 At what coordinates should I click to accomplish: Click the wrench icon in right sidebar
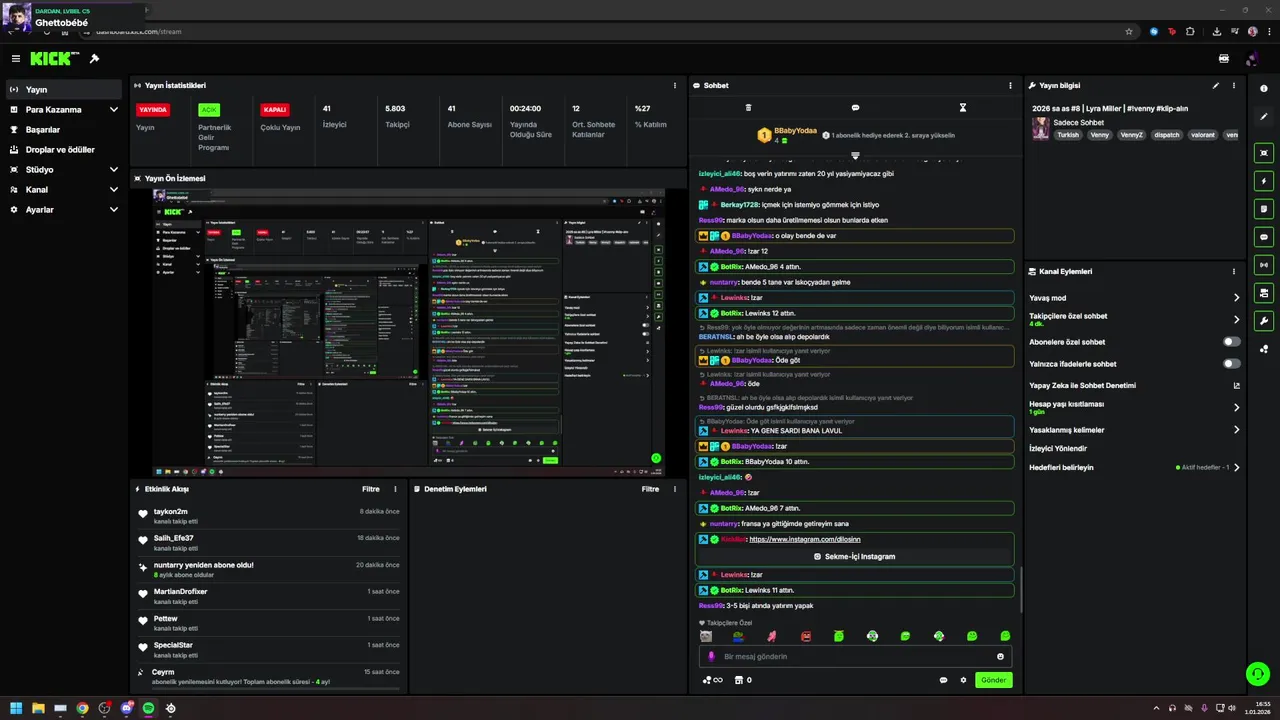click(1265, 321)
